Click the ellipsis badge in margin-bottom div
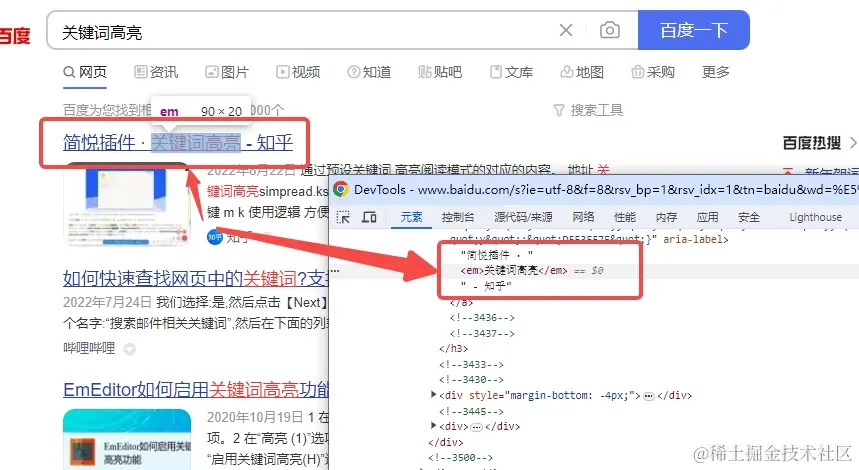The height and width of the screenshot is (470, 859). [x=649, y=396]
